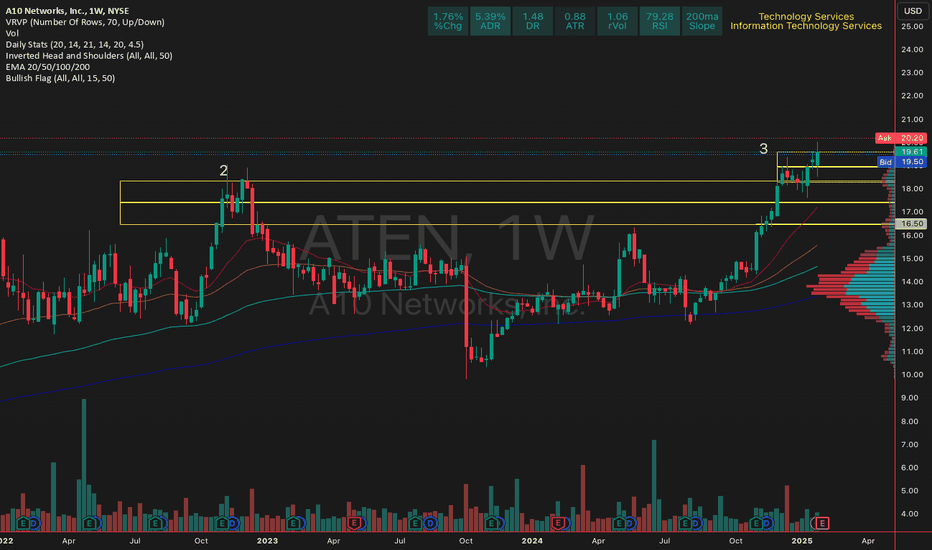Click the 25.00 price axis label
This screenshot has height=550, width=932.
point(912,27)
